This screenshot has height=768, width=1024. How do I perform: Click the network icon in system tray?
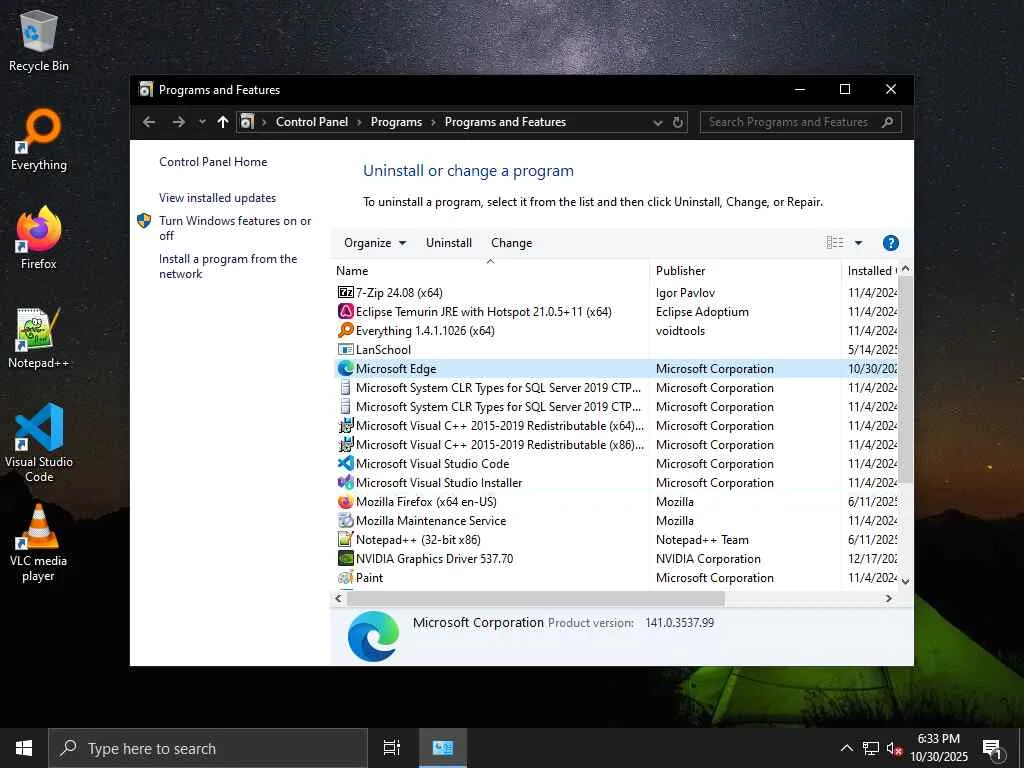pyautogui.click(x=871, y=748)
